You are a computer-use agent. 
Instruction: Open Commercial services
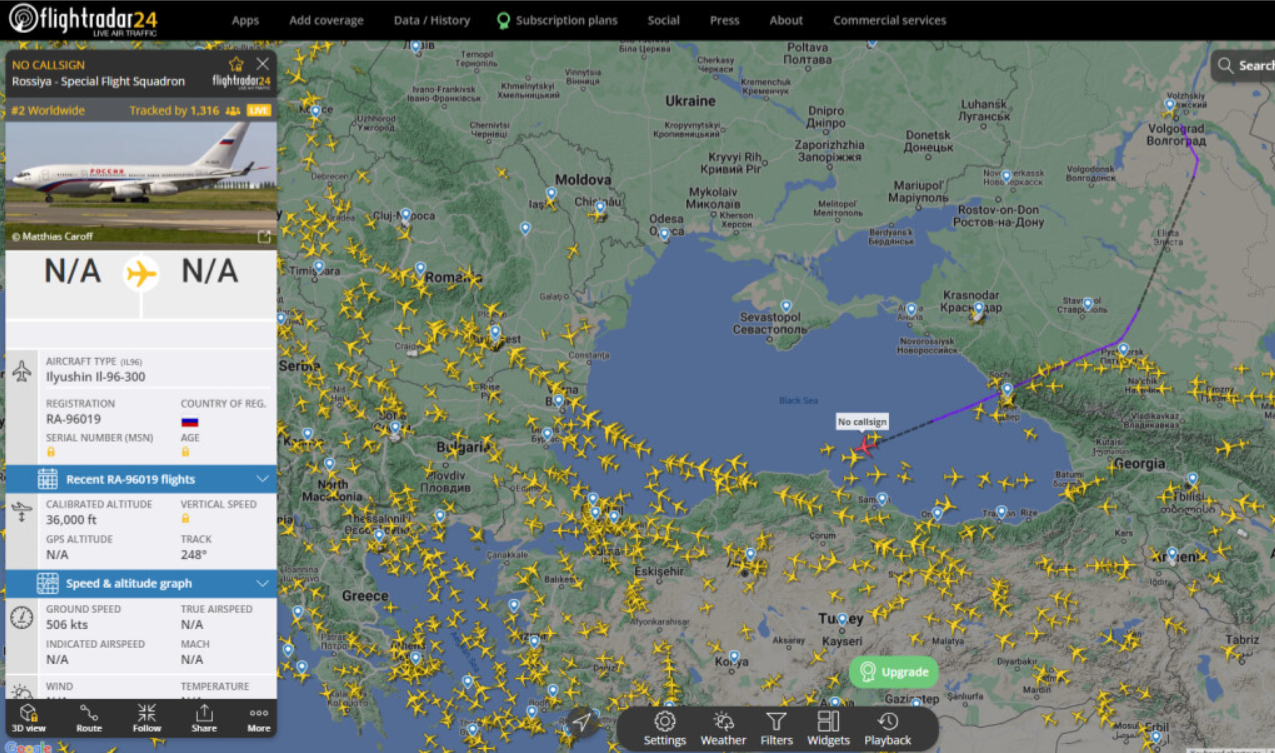pyautogui.click(x=889, y=20)
